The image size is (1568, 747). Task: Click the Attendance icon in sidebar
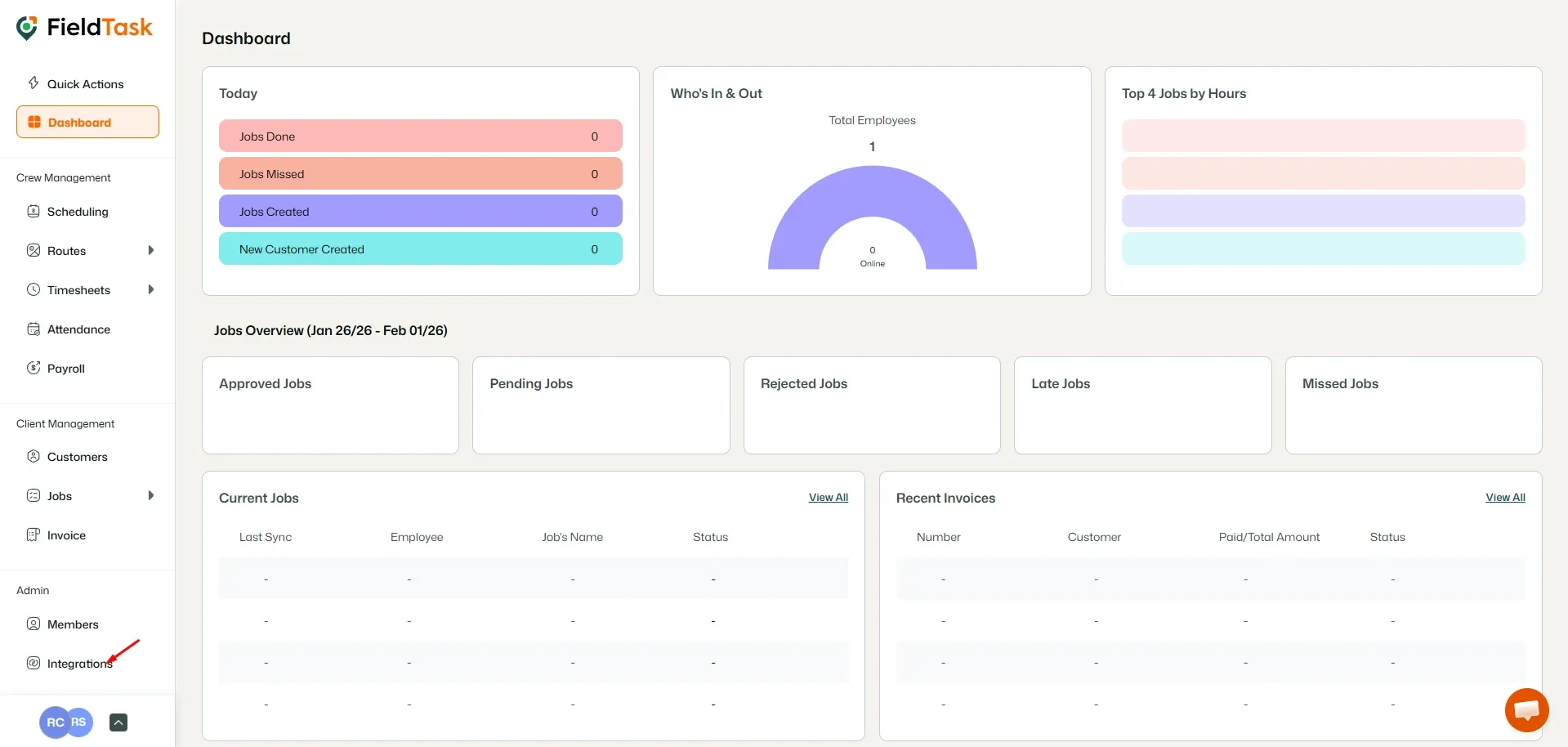tap(33, 329)
